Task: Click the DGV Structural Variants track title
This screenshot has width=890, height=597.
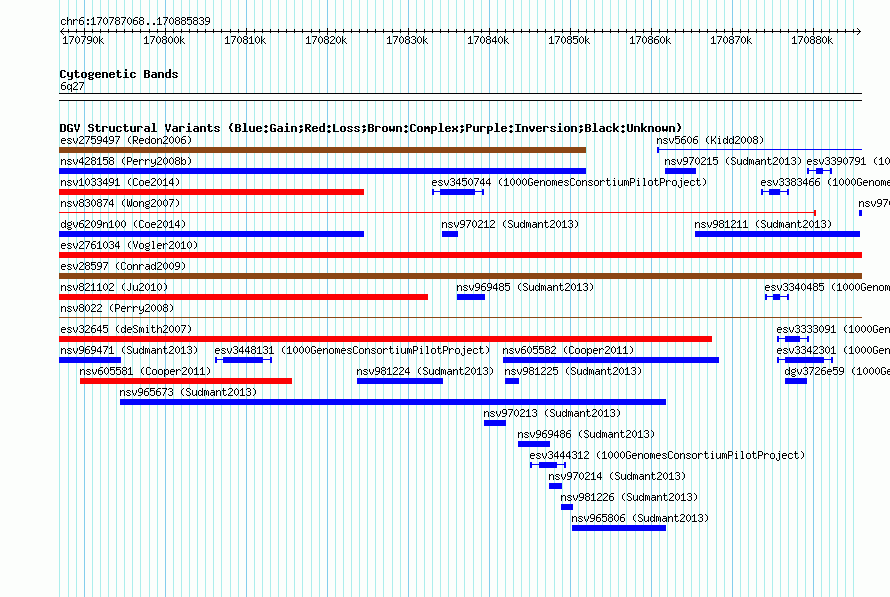Action: [371, 128]
